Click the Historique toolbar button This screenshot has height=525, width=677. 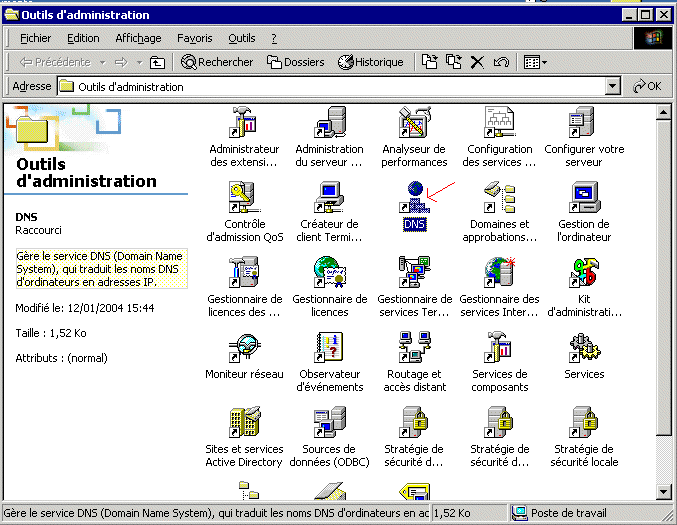tap(370, 62)
